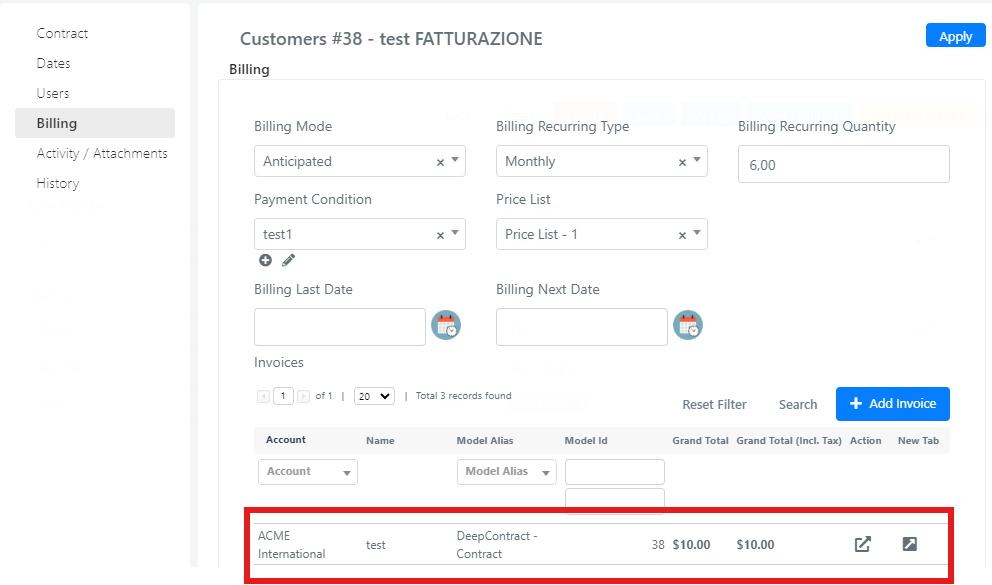This screenshot has height=585, width=992.
Task: Sort invoices by Grand Total header
Action: coord(700,440)
